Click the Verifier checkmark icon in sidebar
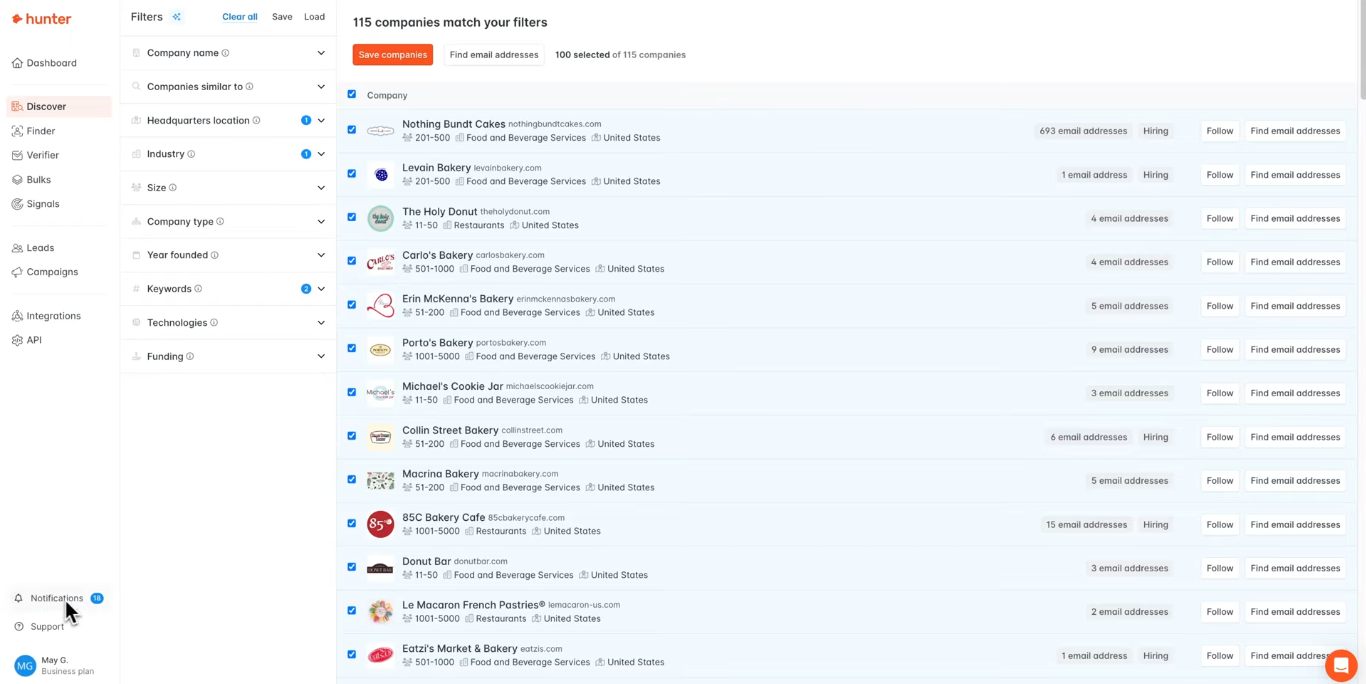This screenshot has height=684, width=1366. [x=17, y=155]
